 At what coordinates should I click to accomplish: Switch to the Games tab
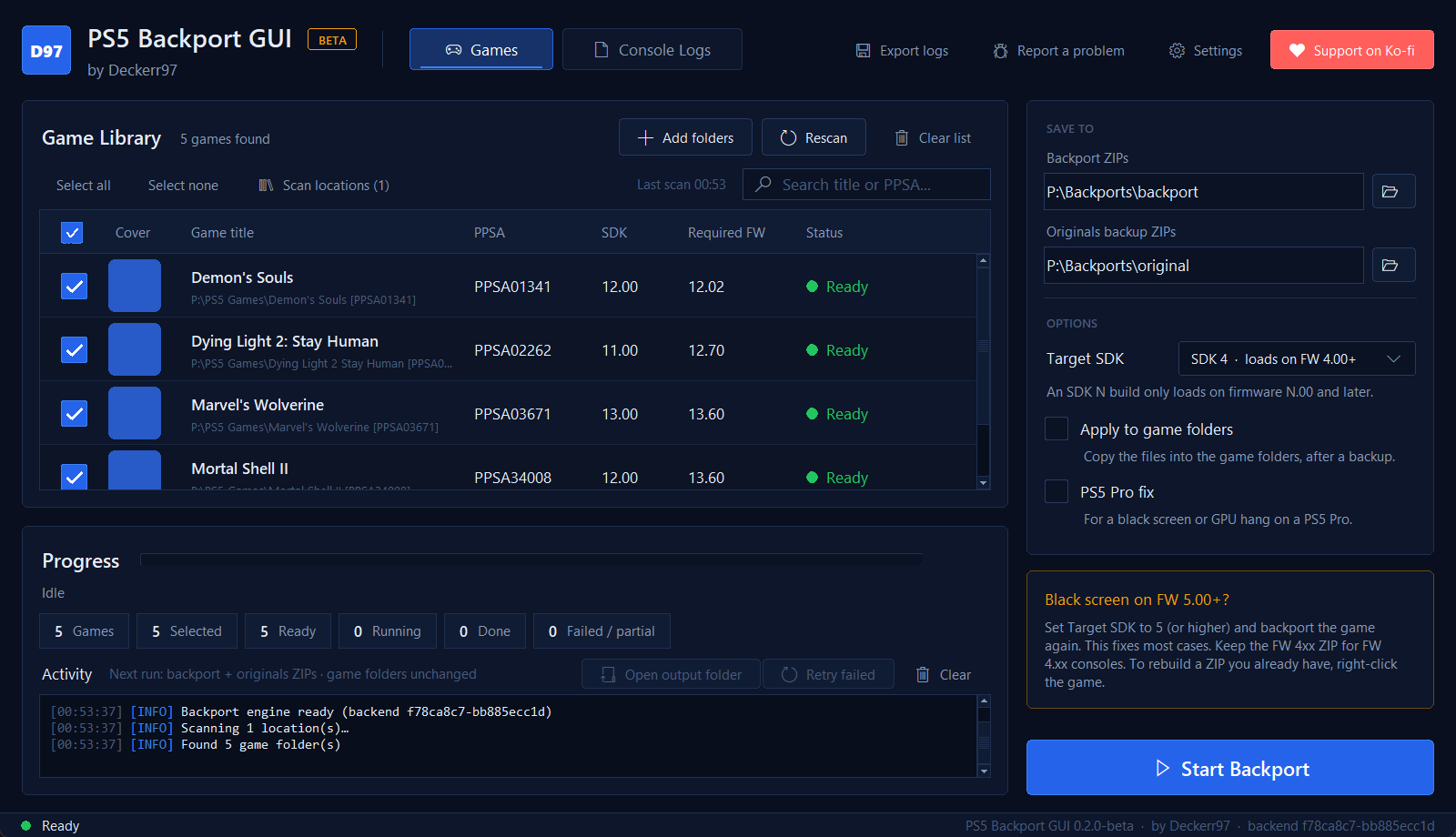tap(481, 49)
